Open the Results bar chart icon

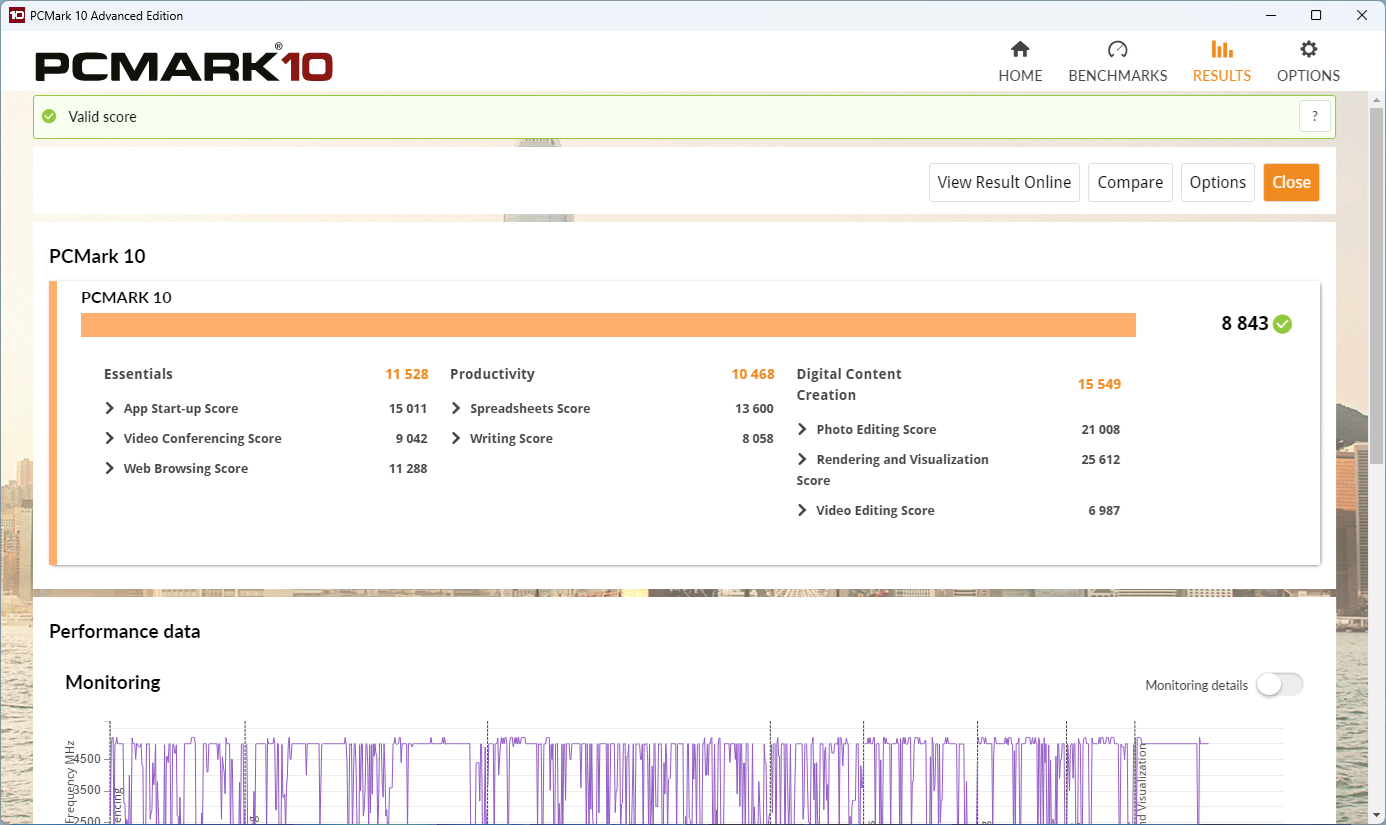click(x=1222, y=49)
